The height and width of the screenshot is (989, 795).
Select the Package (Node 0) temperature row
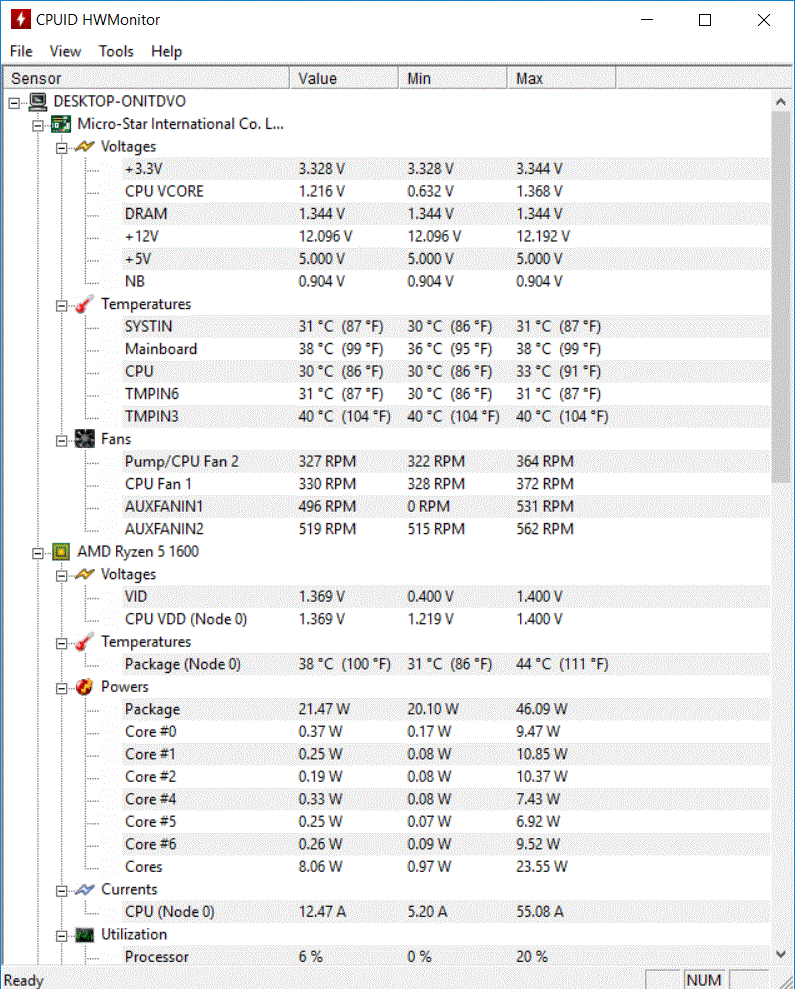point(183,664)
